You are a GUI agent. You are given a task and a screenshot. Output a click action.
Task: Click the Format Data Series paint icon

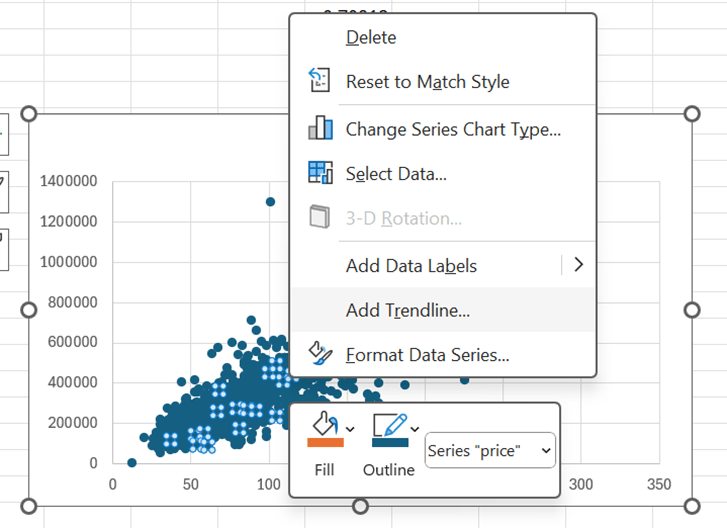pyautogui.click(x=320, y=354)
